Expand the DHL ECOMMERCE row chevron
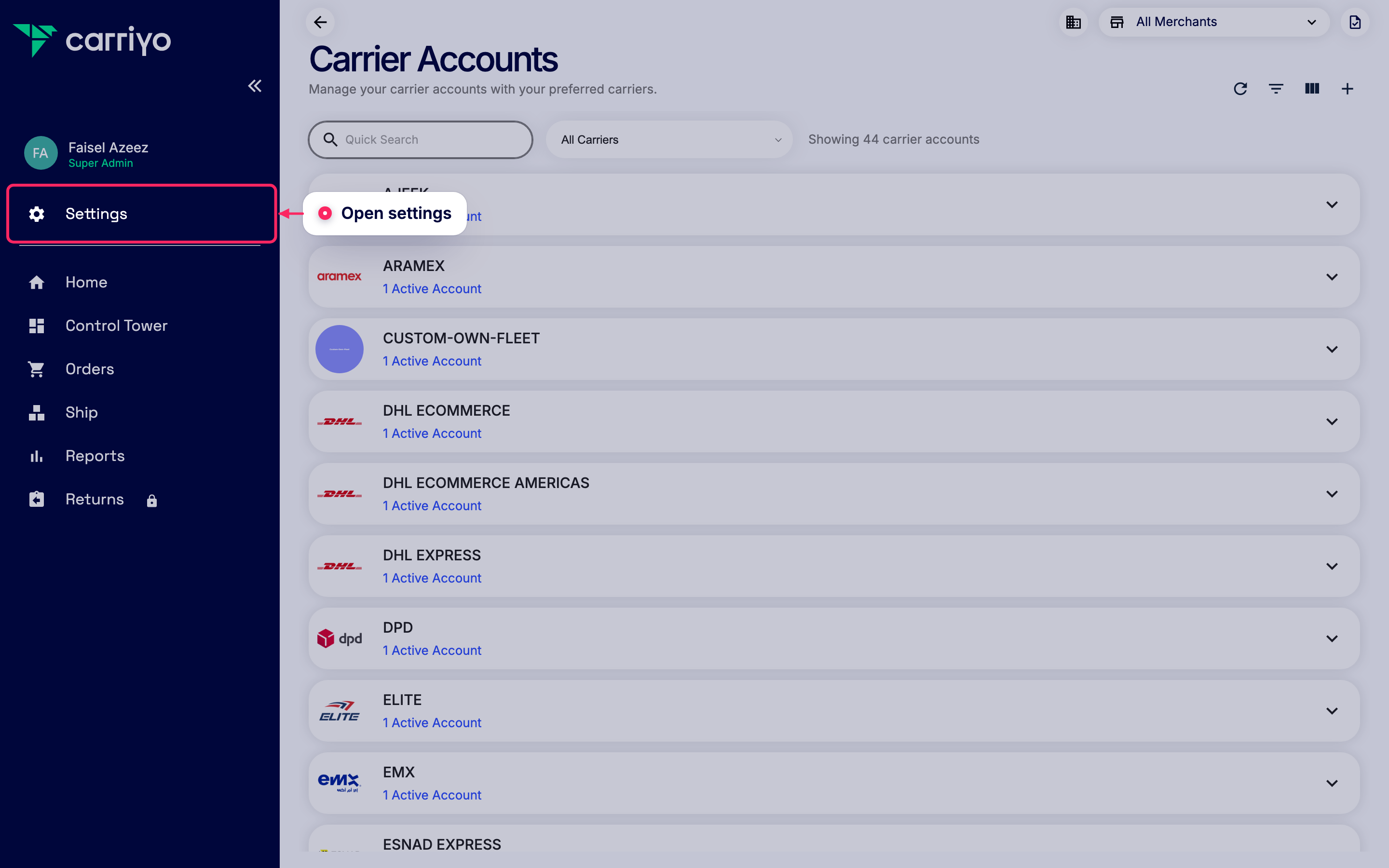The width and height of the screenshot is (1389, 868). point(1332,421)
